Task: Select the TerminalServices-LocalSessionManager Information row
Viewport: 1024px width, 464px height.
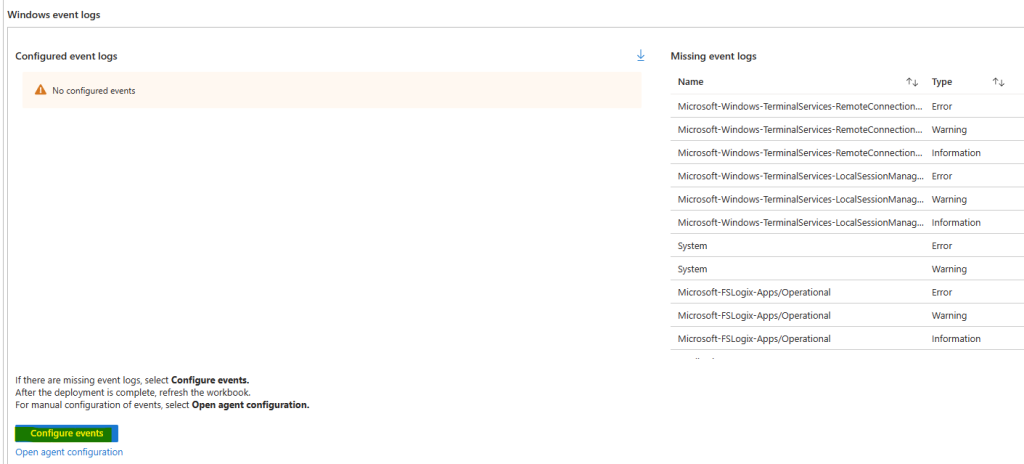Action: (x=798, y=222)
